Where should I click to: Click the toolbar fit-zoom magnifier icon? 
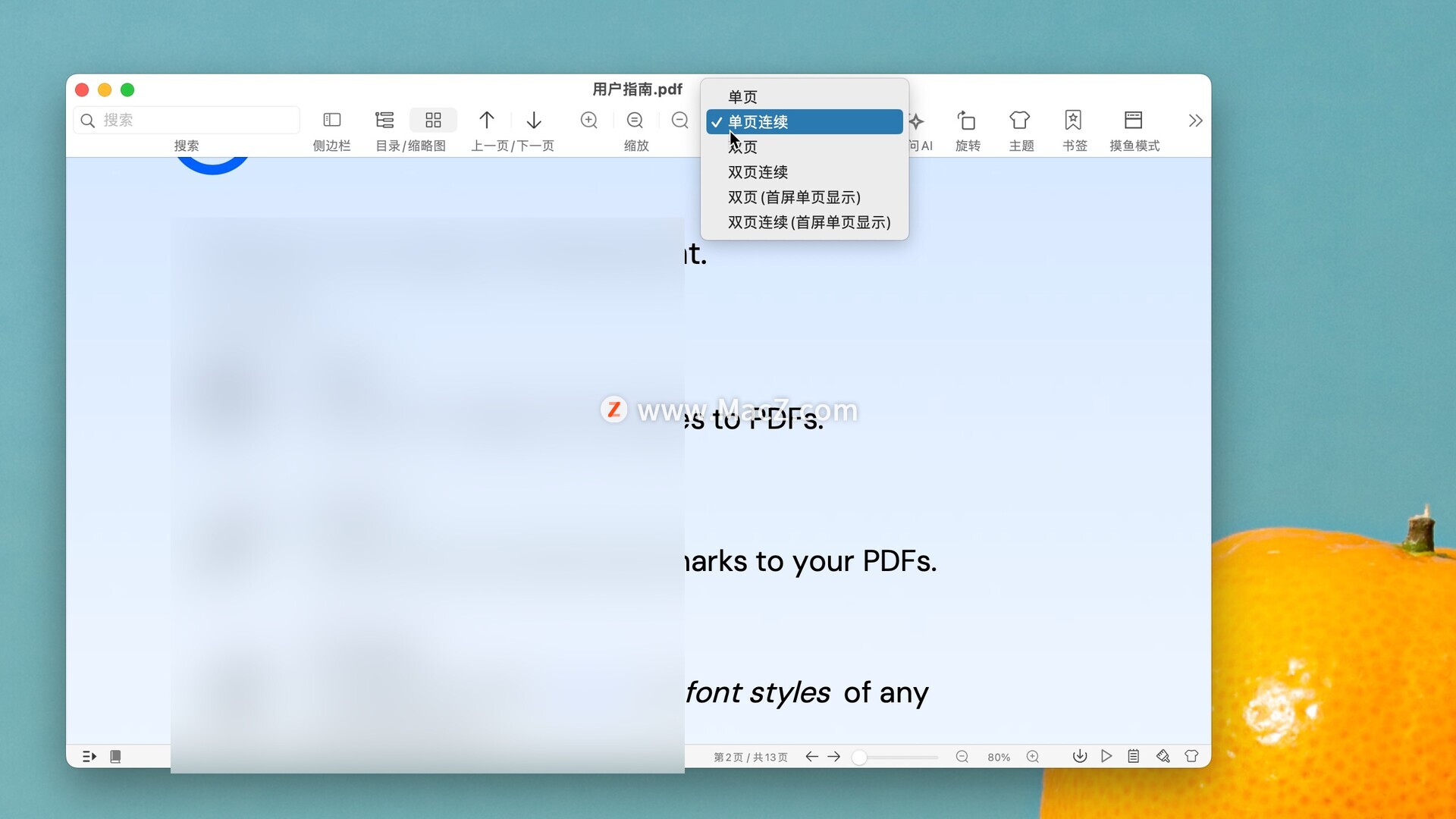pyautogui.click(x=635, y=120)
